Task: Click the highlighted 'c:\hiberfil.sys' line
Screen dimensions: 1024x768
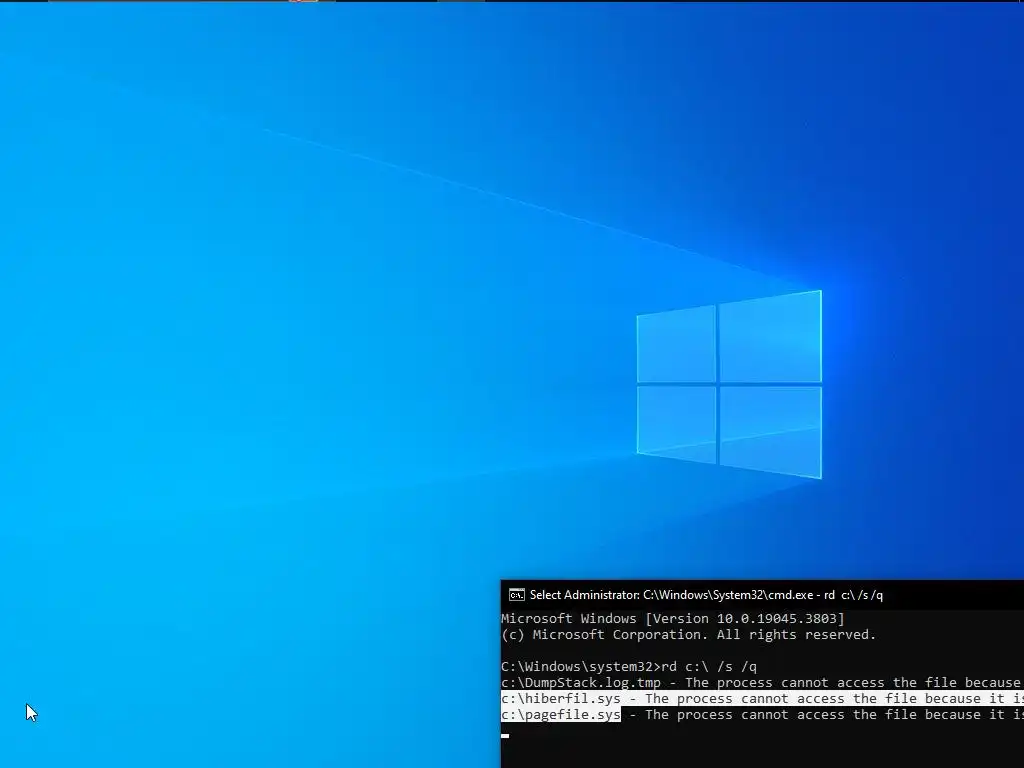Action: pyautogui.click(x=762, y=699)
